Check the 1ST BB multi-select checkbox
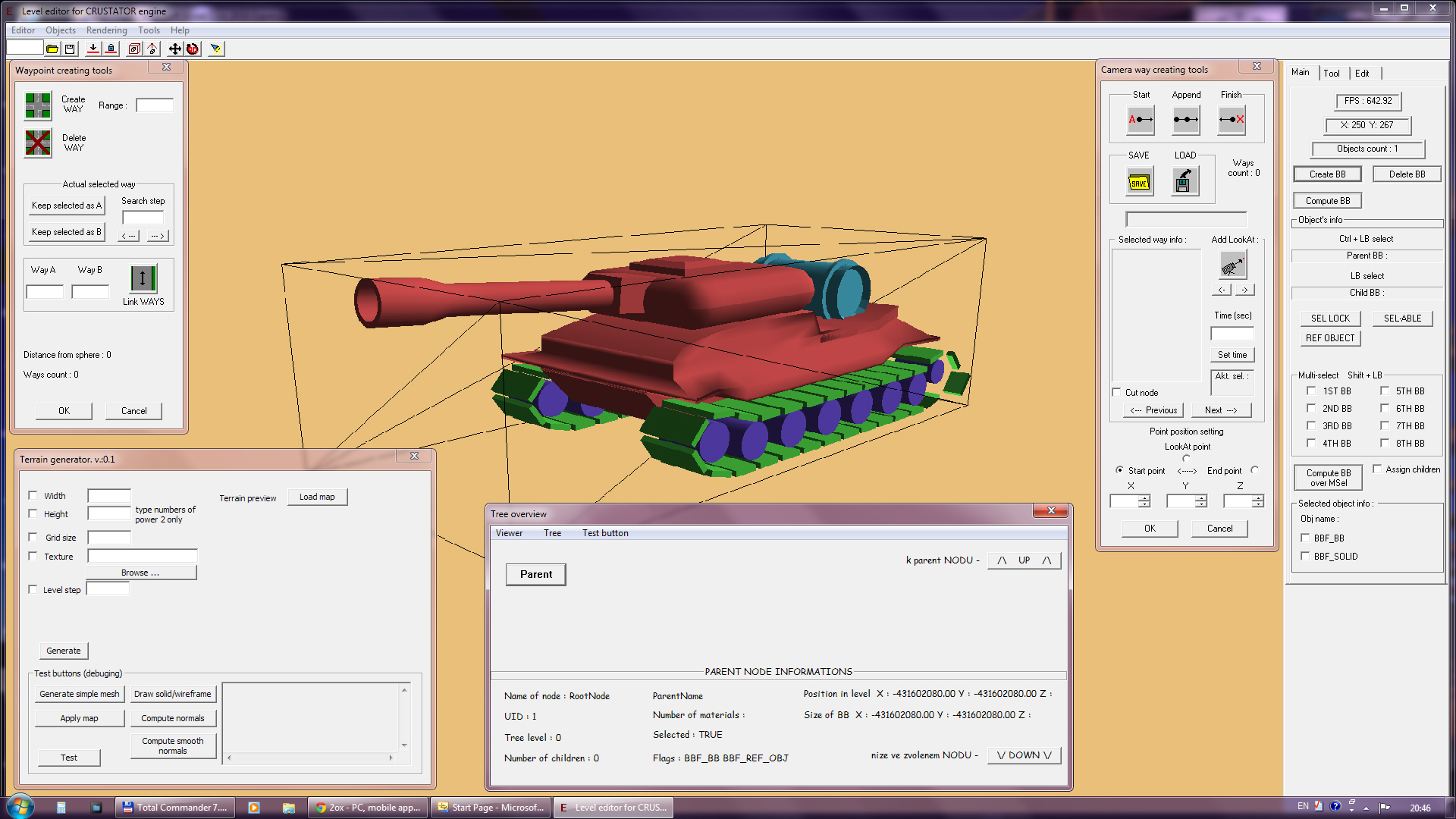Screen dimensions: 1456x819 (1311, 391)
